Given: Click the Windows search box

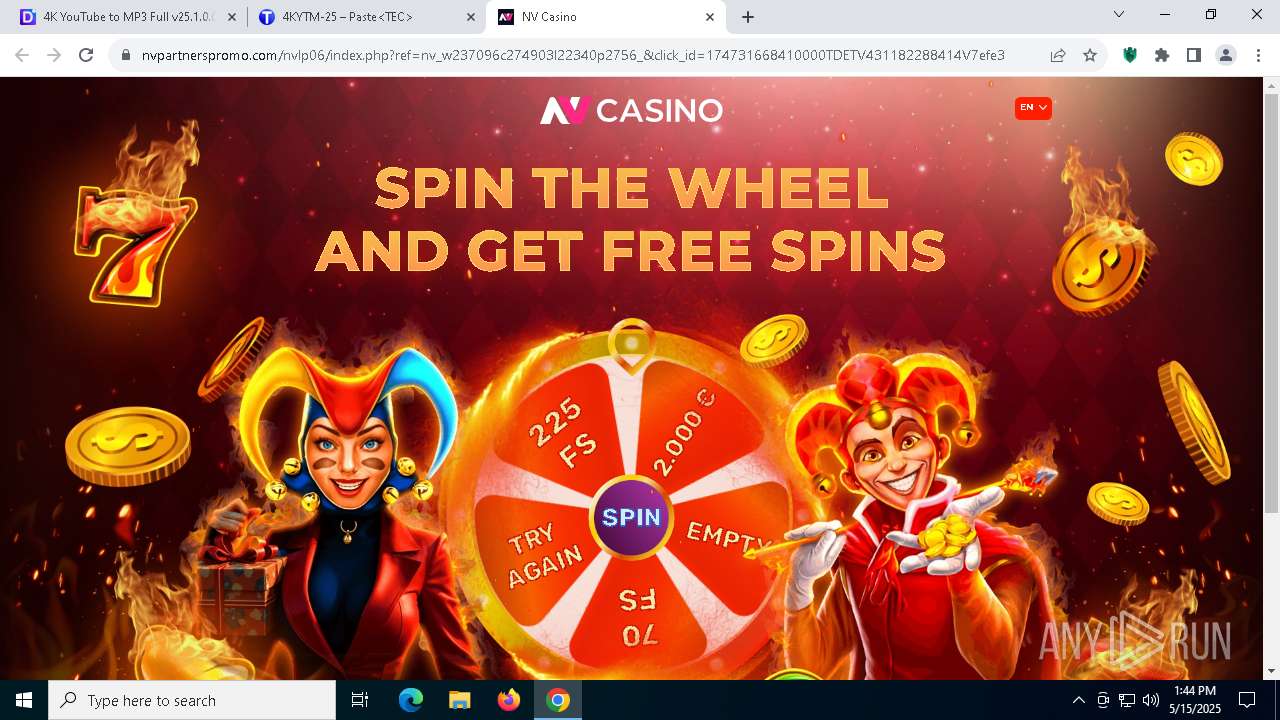Looking at the screenshot, I should [192, 700].
